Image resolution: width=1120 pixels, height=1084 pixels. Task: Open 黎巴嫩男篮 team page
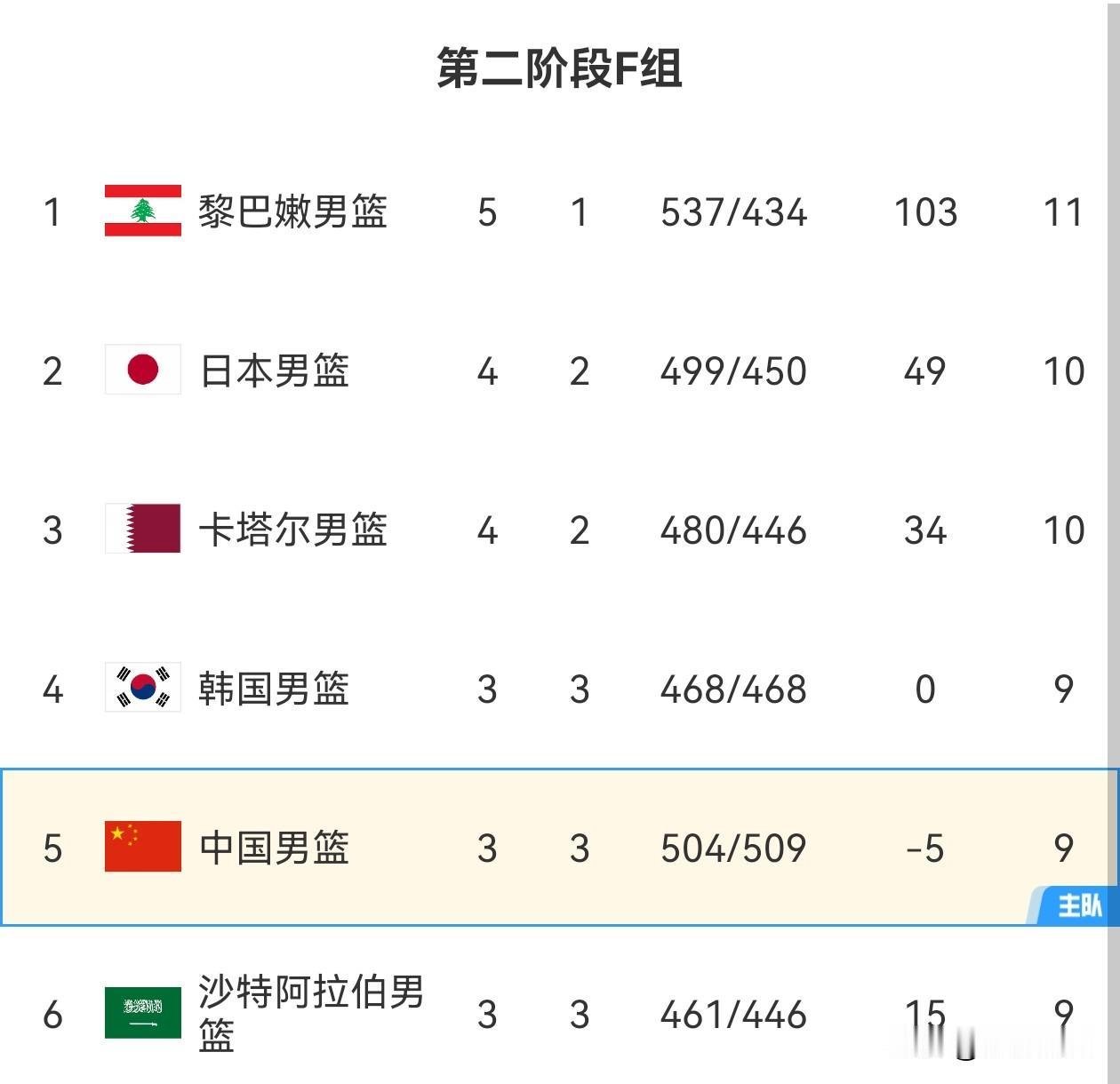[292, 211]
